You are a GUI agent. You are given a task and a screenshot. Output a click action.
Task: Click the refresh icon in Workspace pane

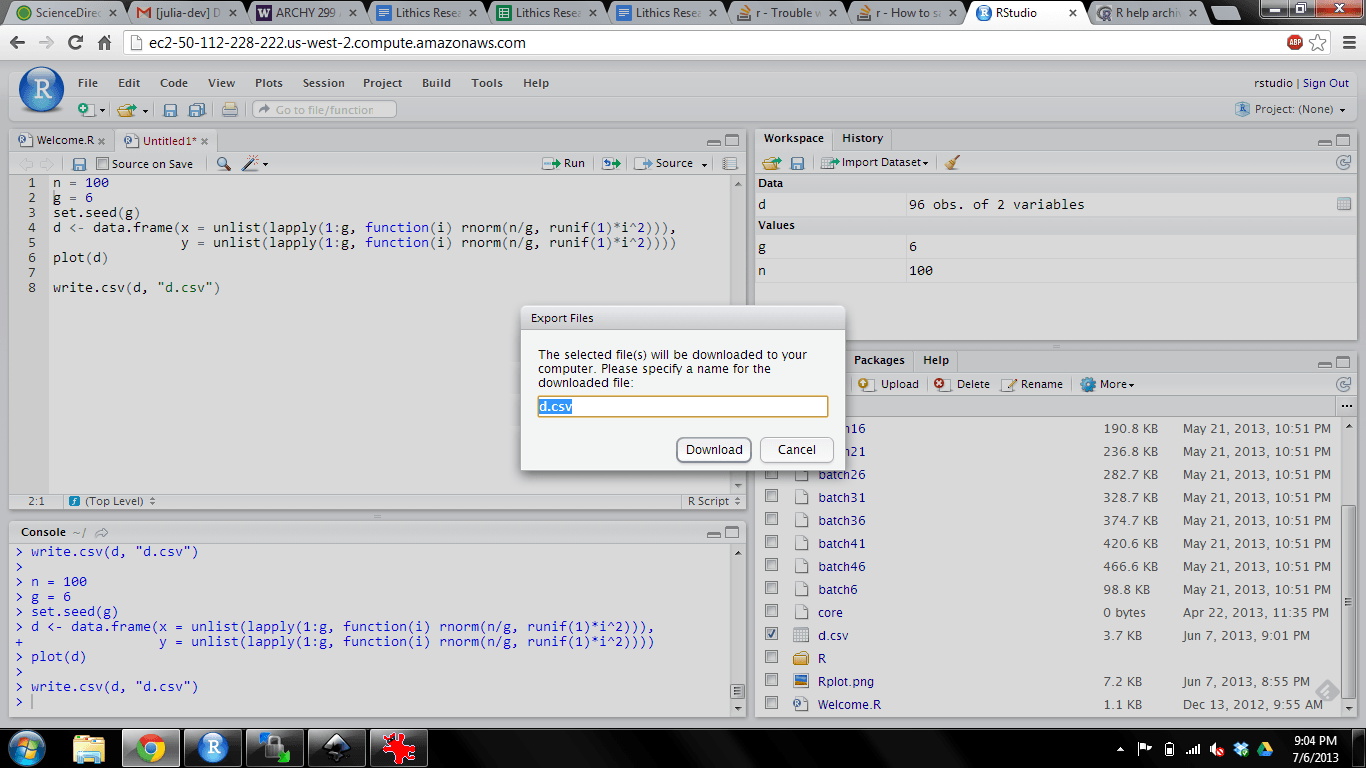pos(1343,162)
